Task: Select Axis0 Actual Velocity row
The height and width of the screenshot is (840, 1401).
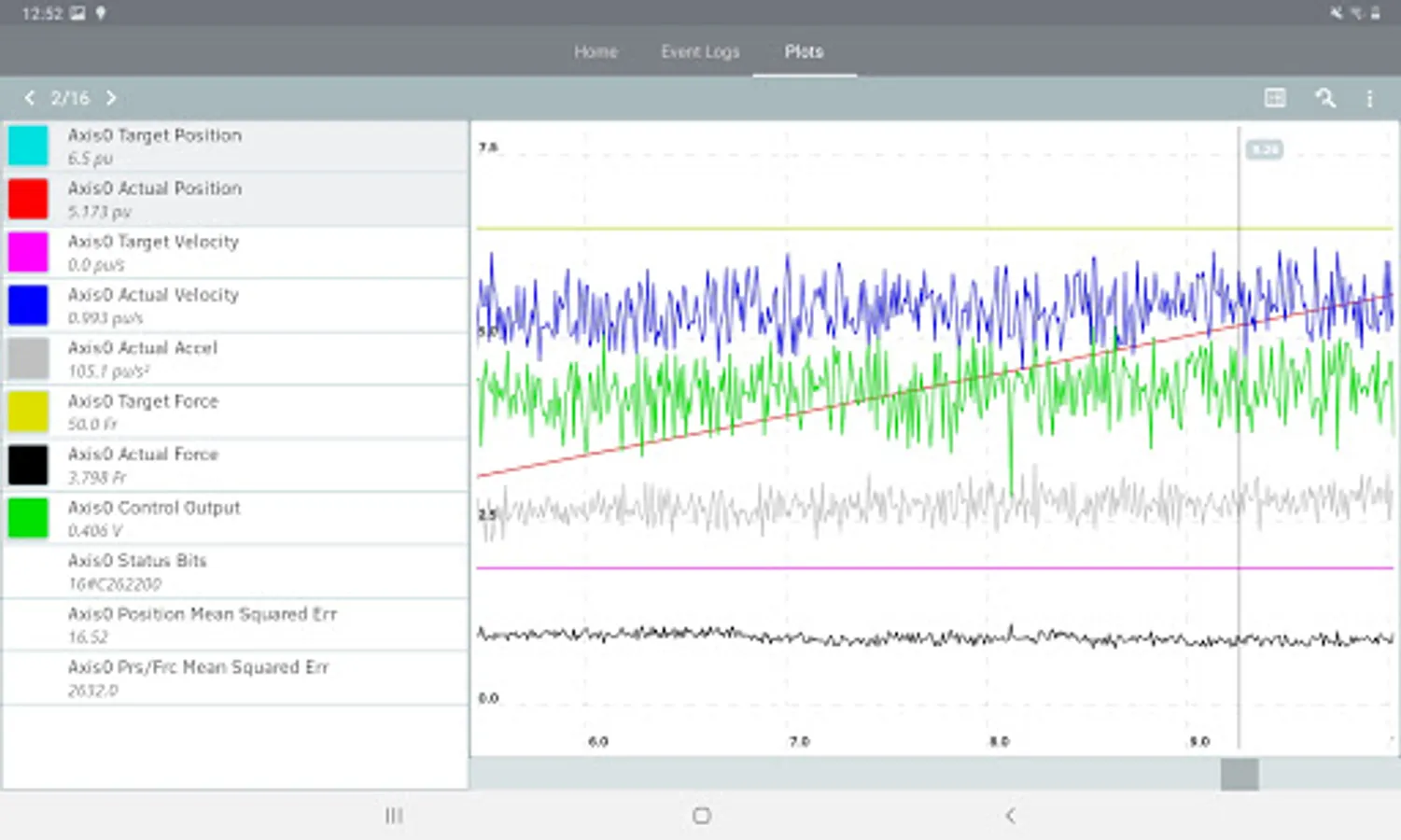Action: pyautogui.click(x=235, y=306)
